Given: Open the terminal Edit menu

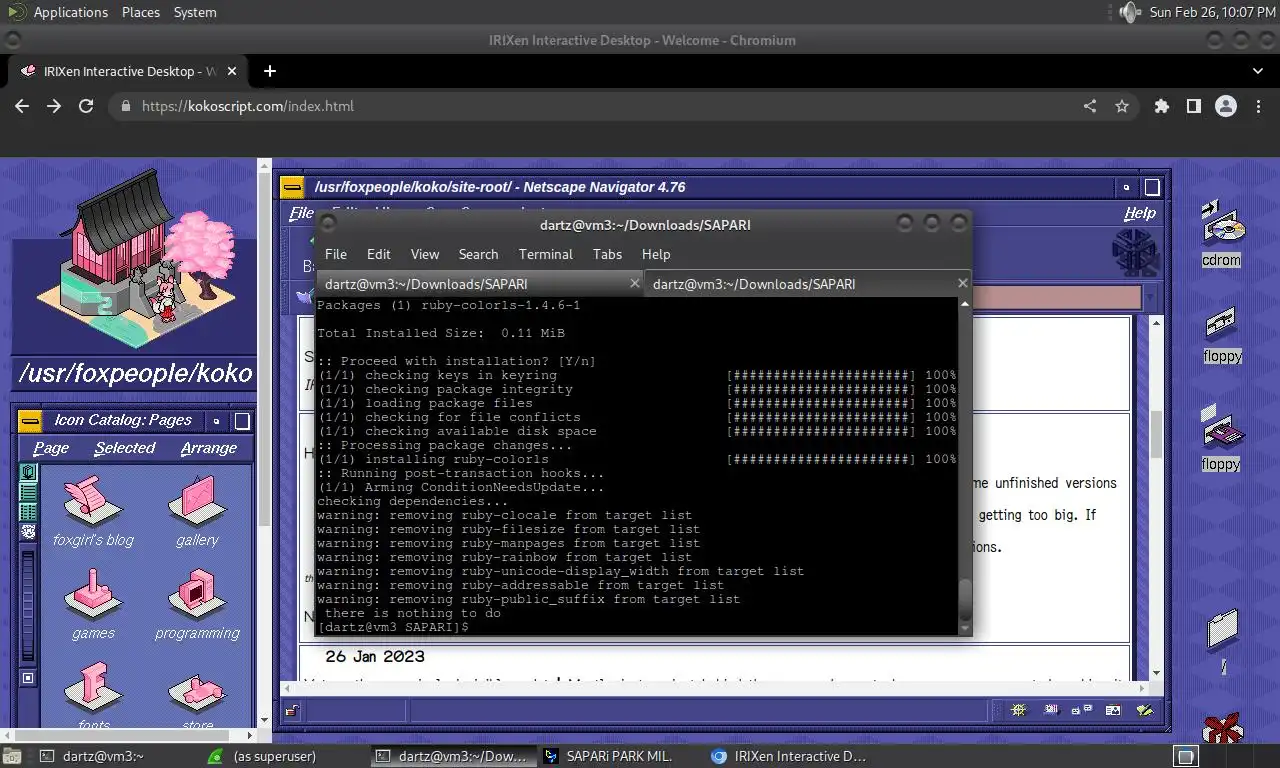Looking at the screenshot, I should [x=378, y=254].
